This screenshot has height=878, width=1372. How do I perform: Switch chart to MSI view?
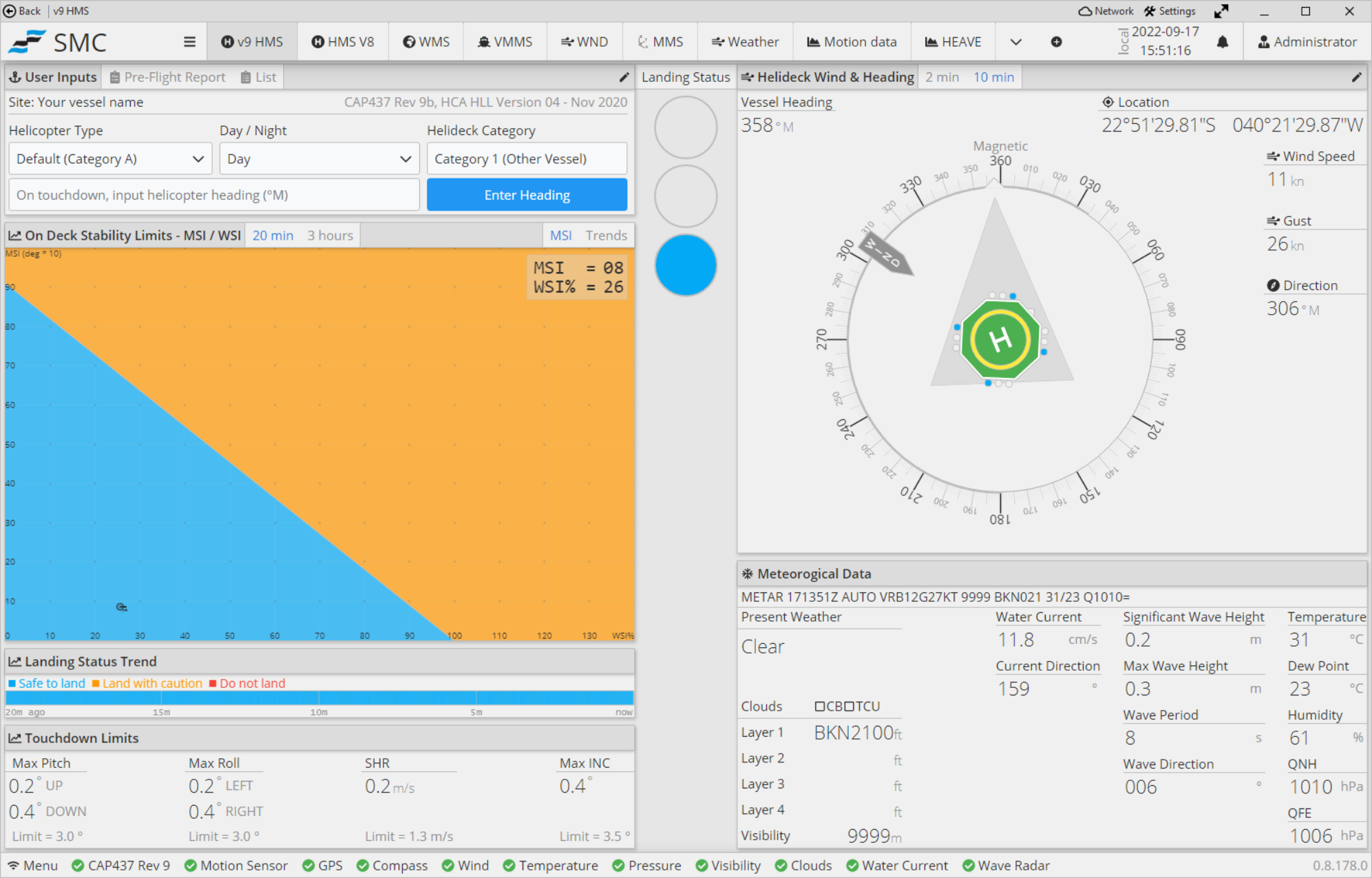[x=560, y=236]
